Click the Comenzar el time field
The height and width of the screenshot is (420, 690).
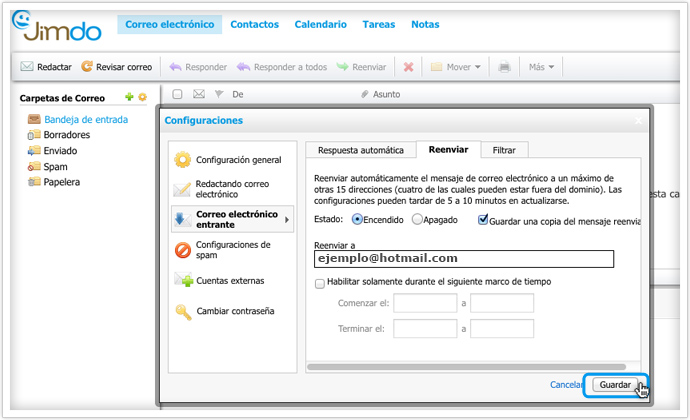point(502,303)
